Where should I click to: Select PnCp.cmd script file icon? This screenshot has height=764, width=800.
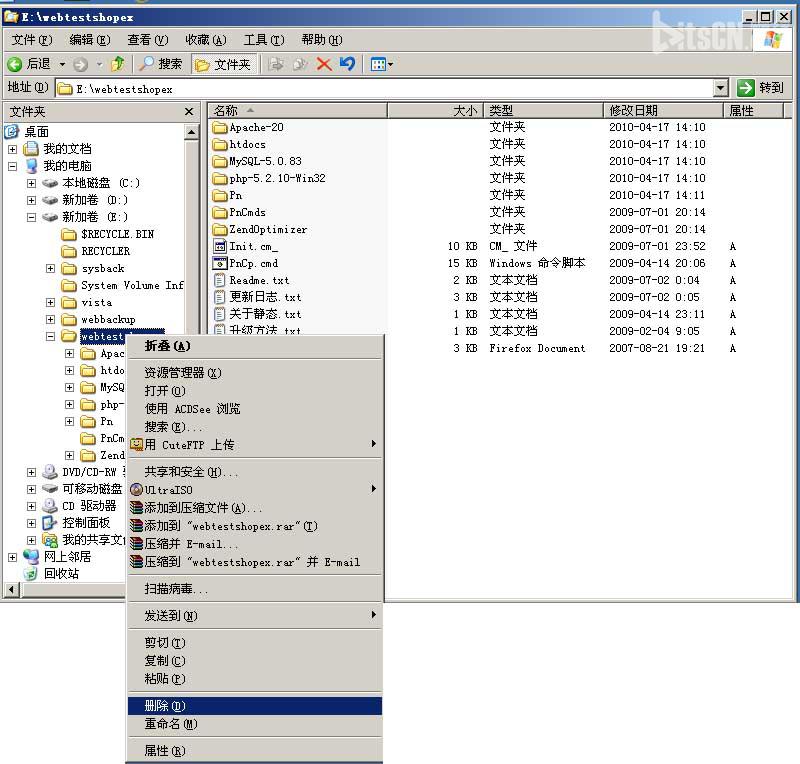point(219,263)
